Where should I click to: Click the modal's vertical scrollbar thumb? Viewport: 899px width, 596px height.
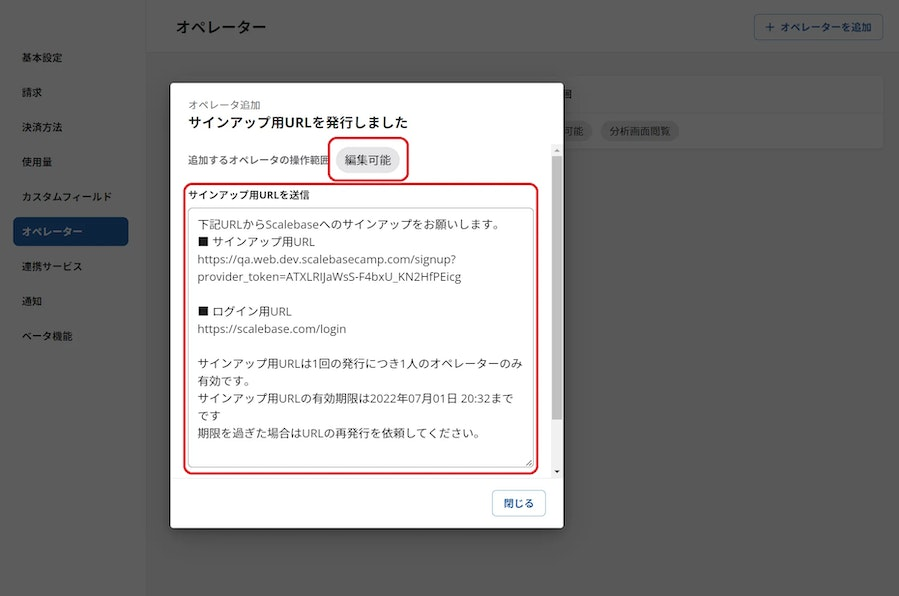(557, 290)
